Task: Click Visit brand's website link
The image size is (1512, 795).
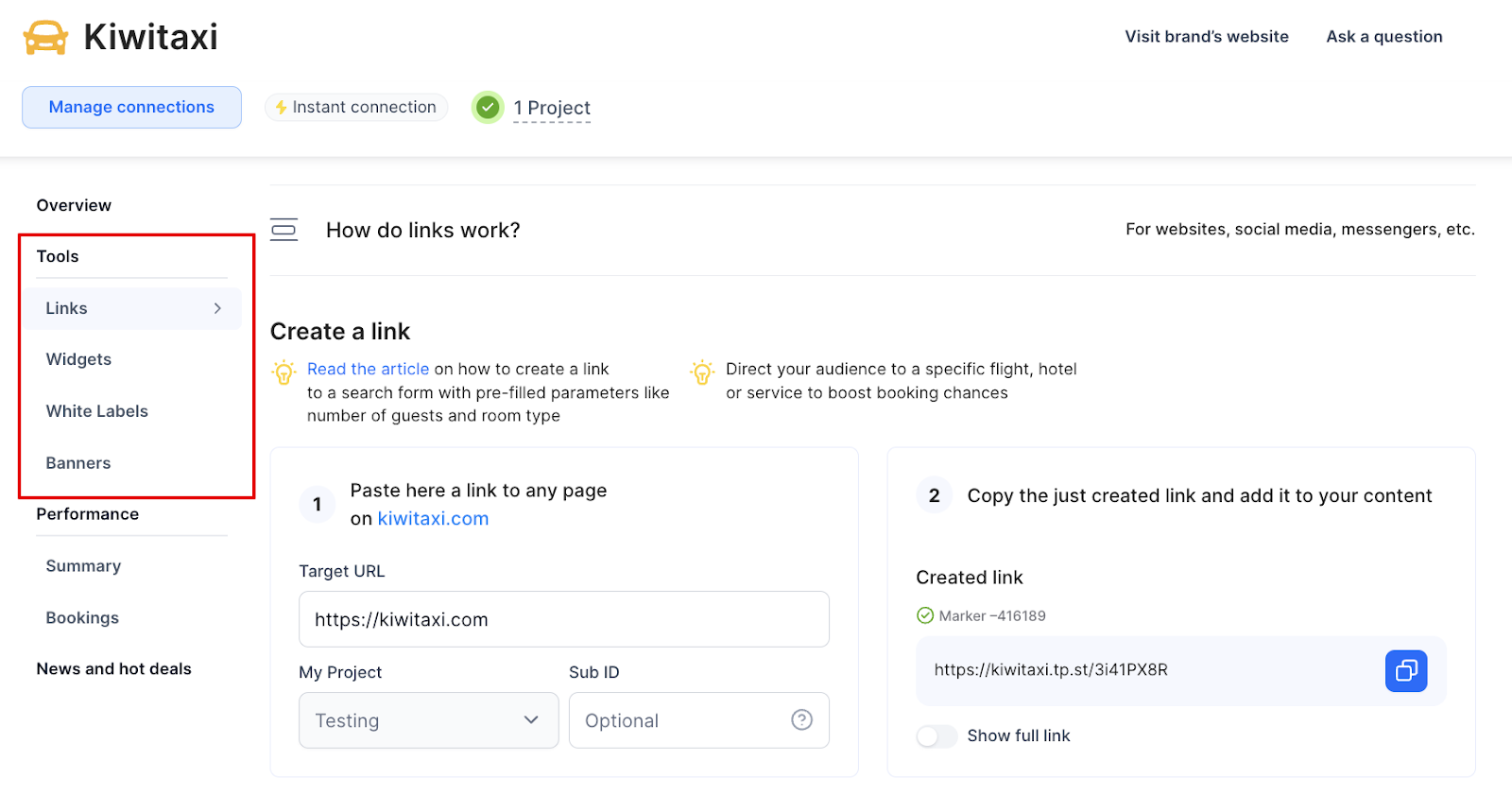Action: tap(1207, 37)
